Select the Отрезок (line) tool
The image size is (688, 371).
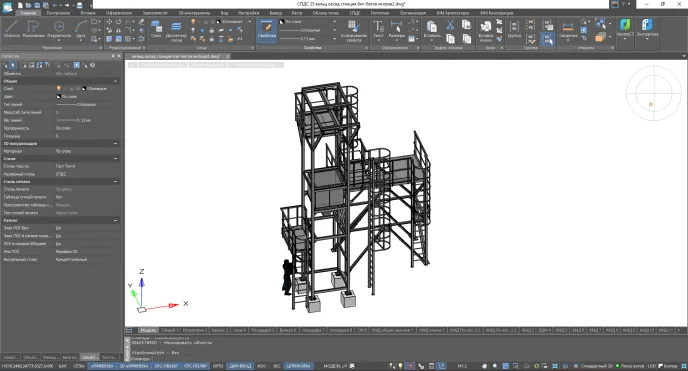coord(12,29)
